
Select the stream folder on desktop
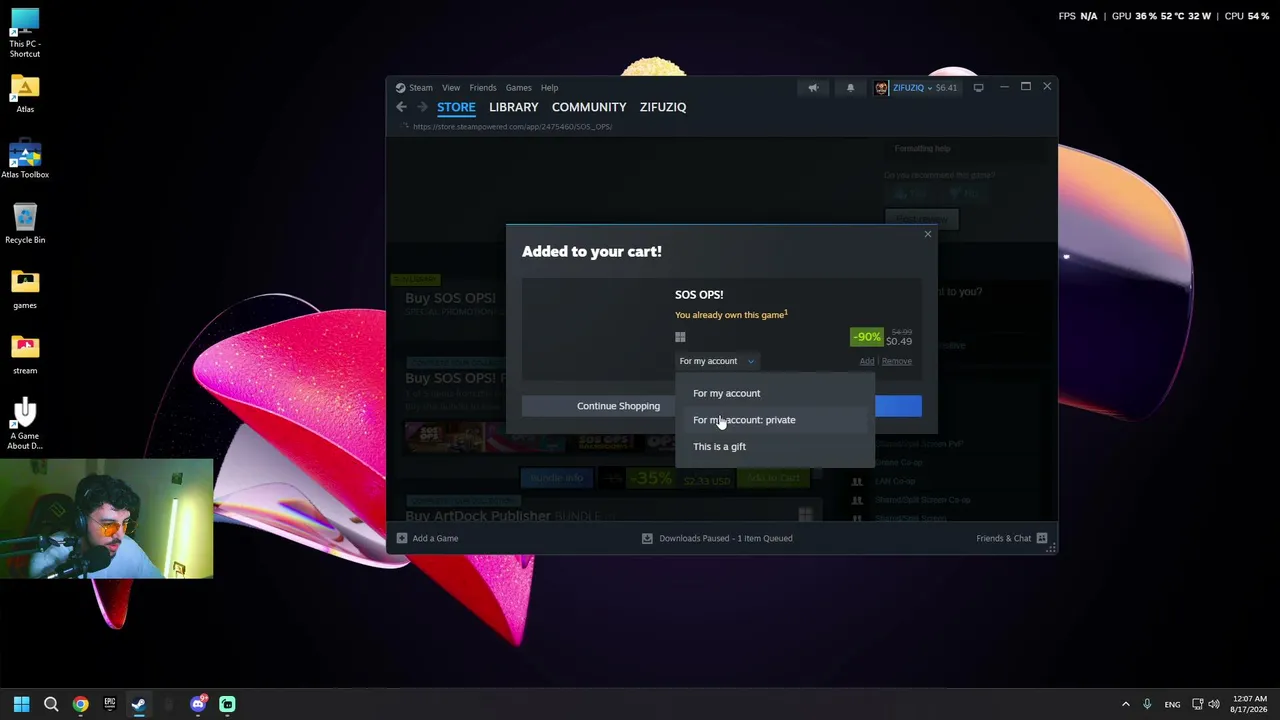click(x=25, y=356)
